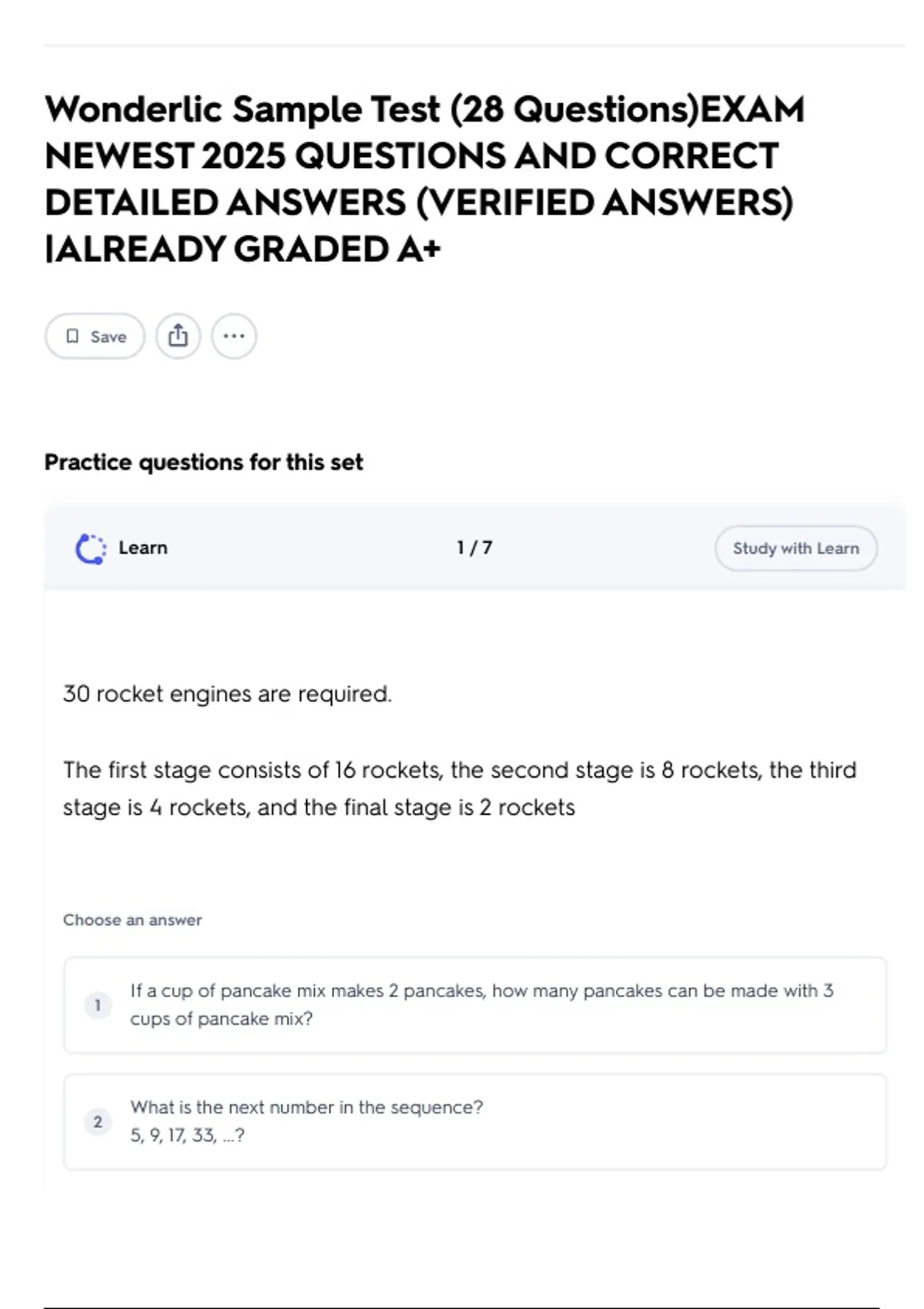
Task: Click the '30 rocket engines are required' text
Action: coord(227,694)
